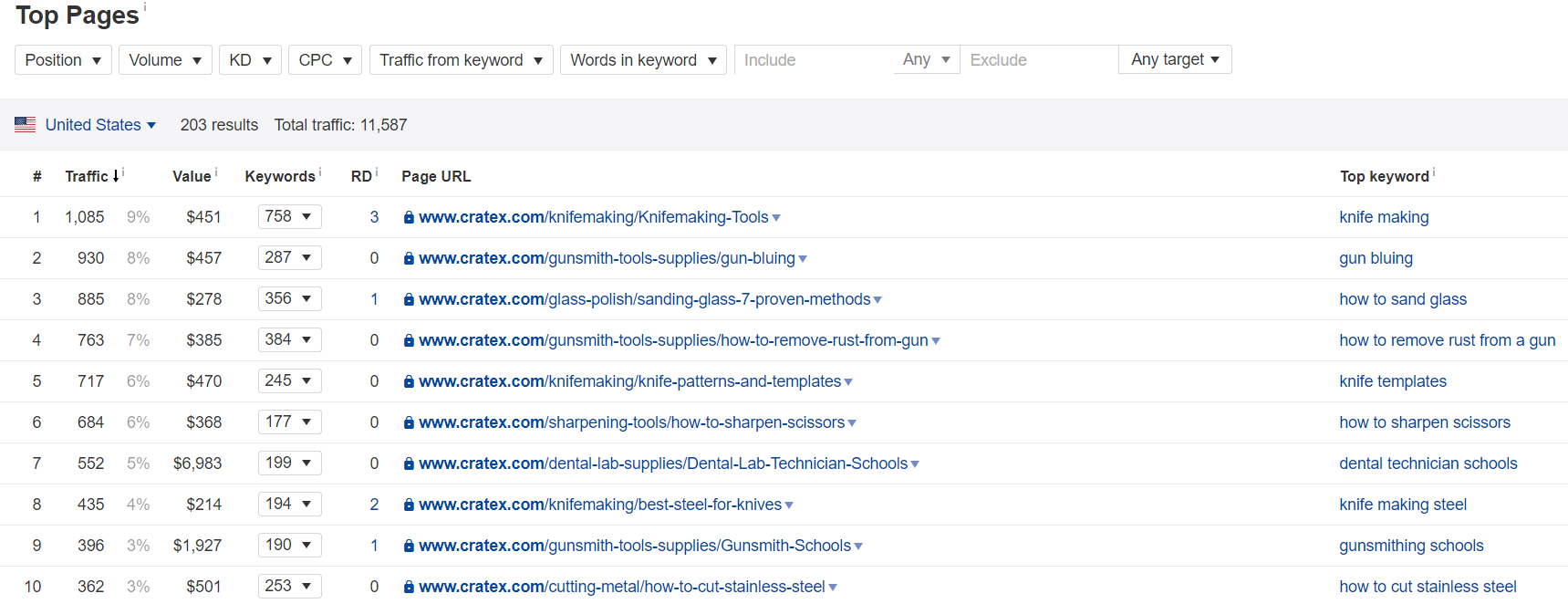Screen dimensions: 1568x604
Task: Expand the 758 keywords dropdown
Action: click(289, 217)
